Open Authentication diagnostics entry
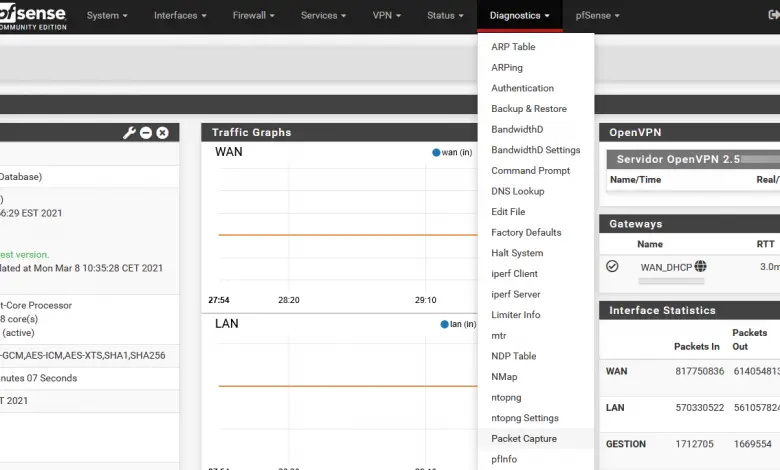 click(x=536, y=88)
